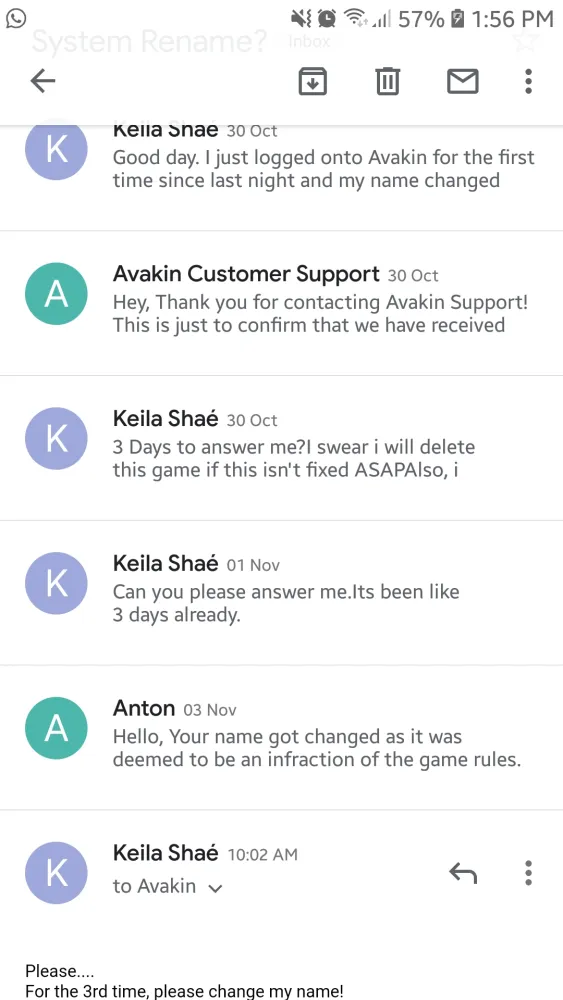Star the System Rename conversation
Image resolution: width=563 pixels, height=1000 pixels.
pyautogui.click(x=527, y=41)
